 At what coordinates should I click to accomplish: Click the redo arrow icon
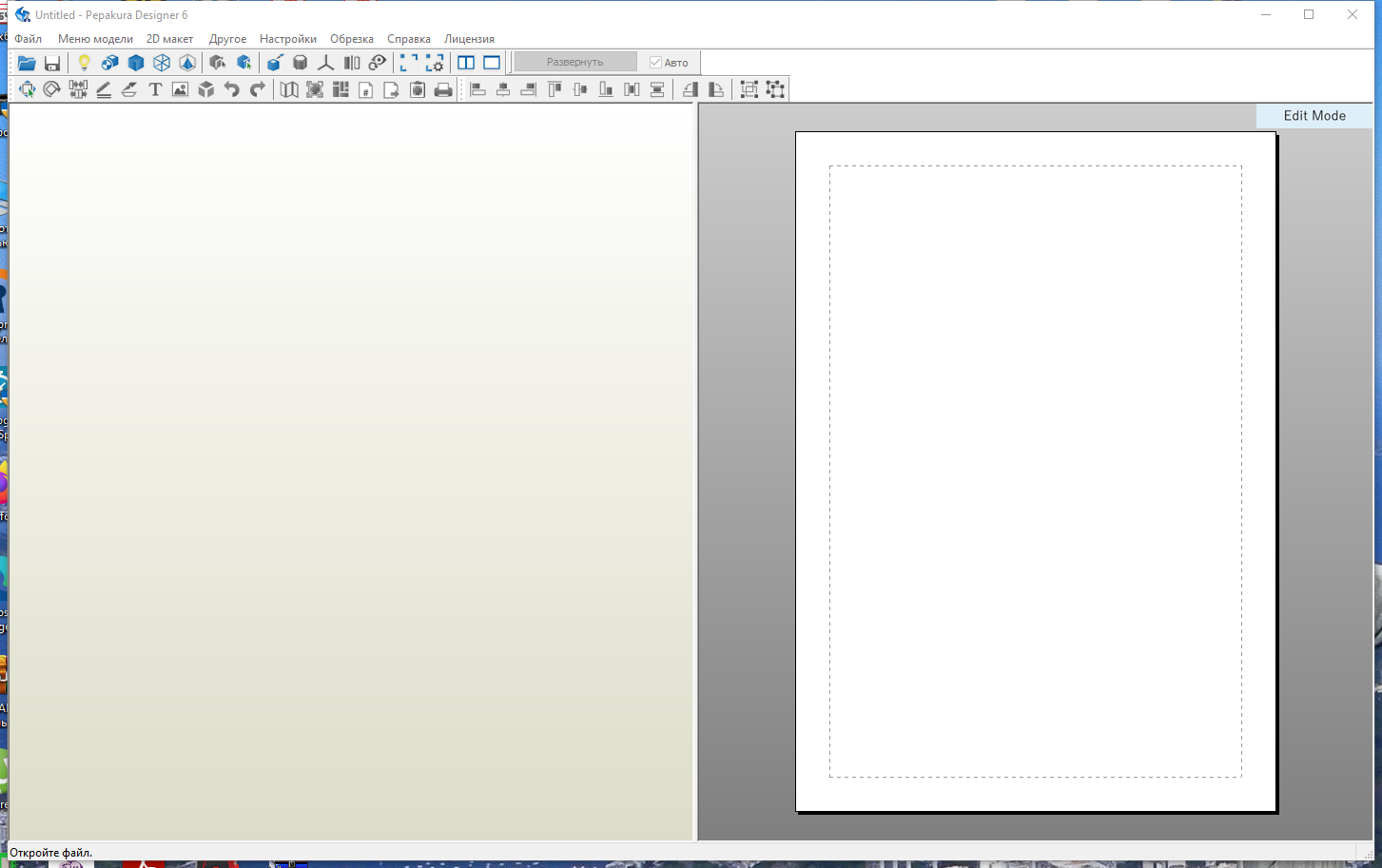pos(257,89)
